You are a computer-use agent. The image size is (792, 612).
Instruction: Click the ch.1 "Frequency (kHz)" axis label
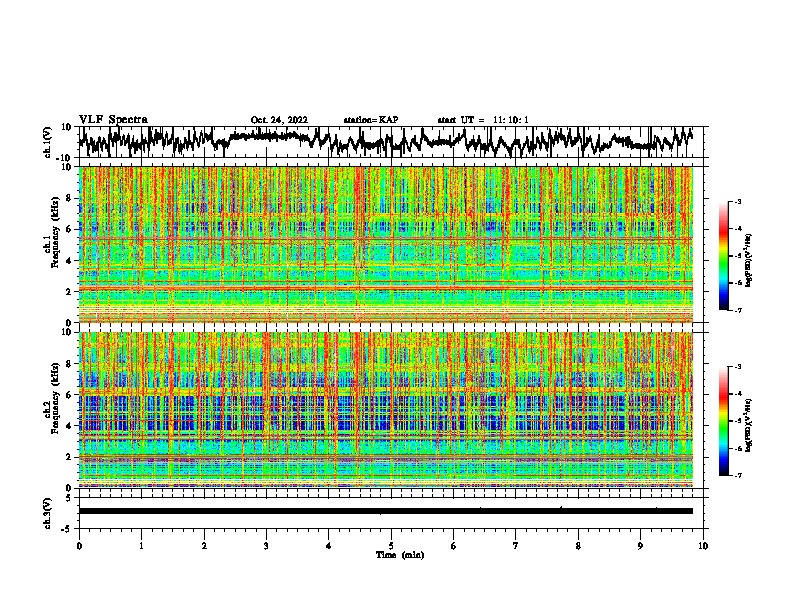[x=56, y=232]
